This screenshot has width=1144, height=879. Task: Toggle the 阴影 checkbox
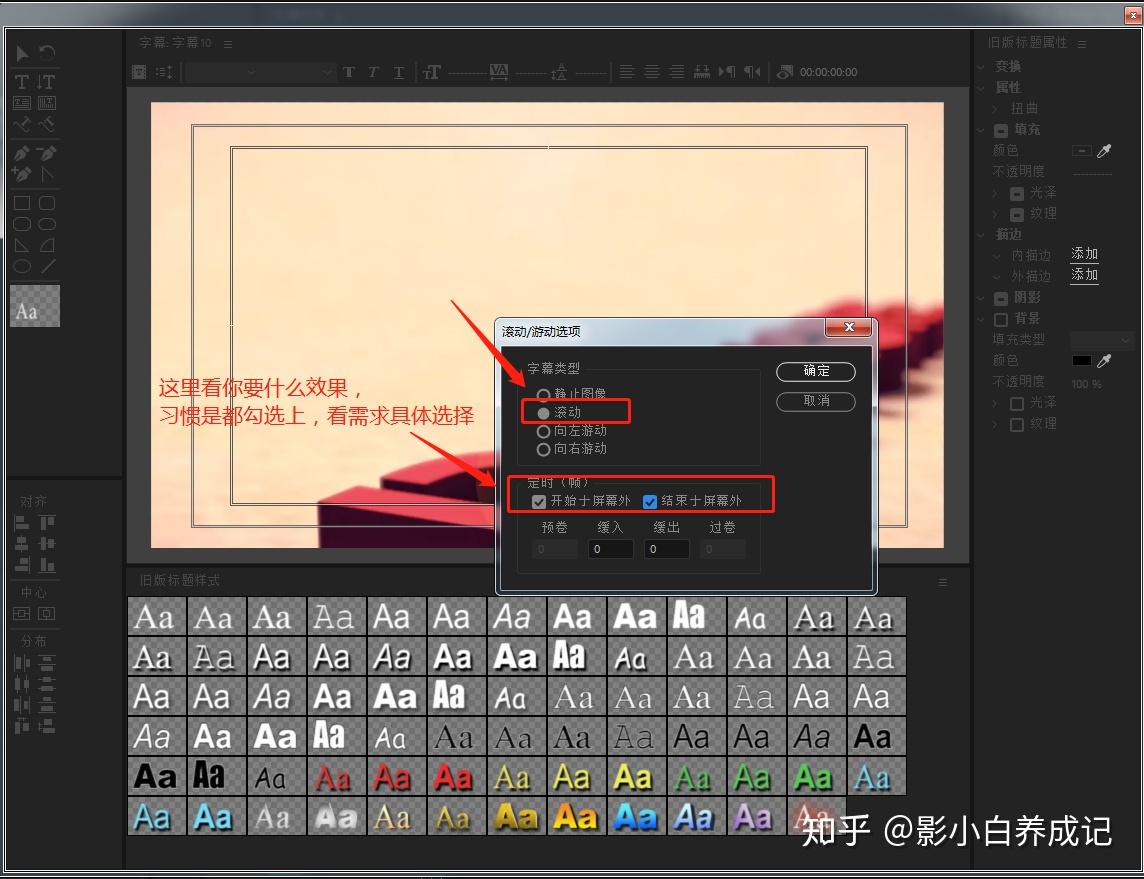[x=1001, y=298]
